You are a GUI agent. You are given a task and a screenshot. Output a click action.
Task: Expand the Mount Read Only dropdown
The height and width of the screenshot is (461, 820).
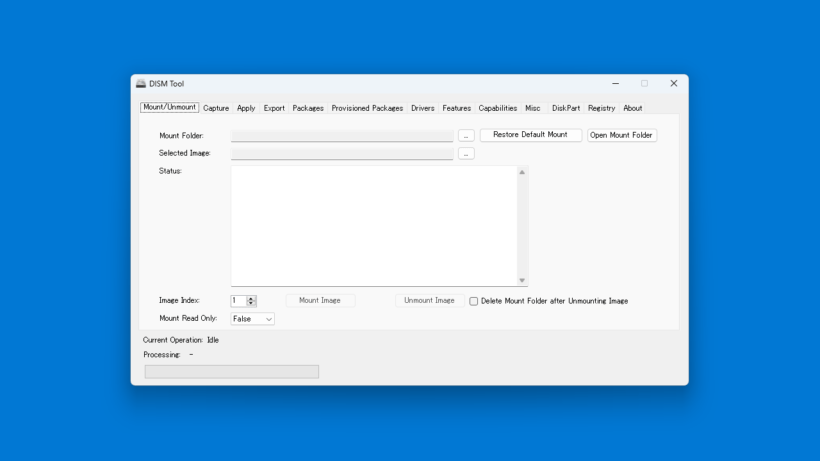point(253,319)
